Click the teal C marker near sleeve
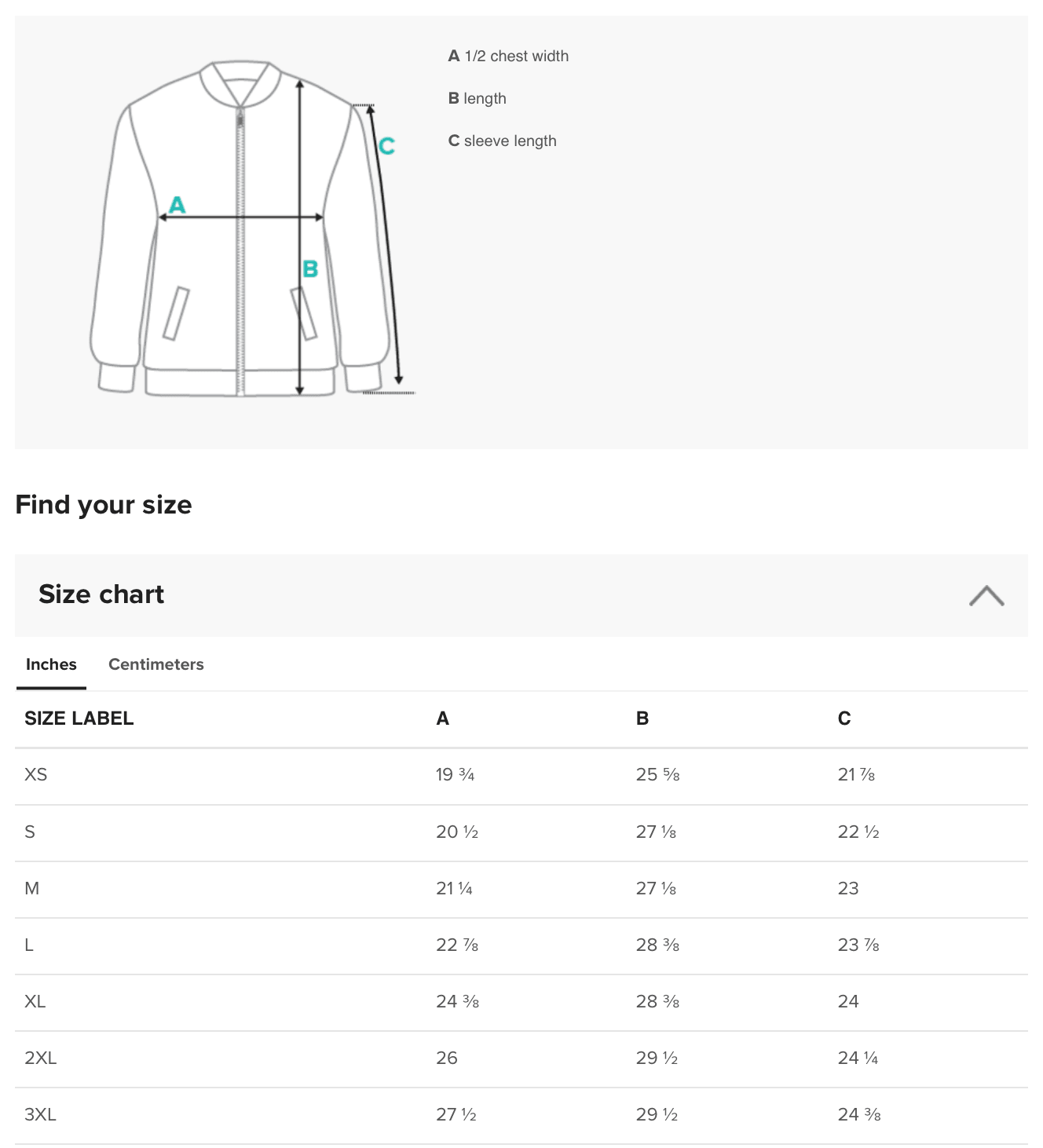 coord(386,146)
